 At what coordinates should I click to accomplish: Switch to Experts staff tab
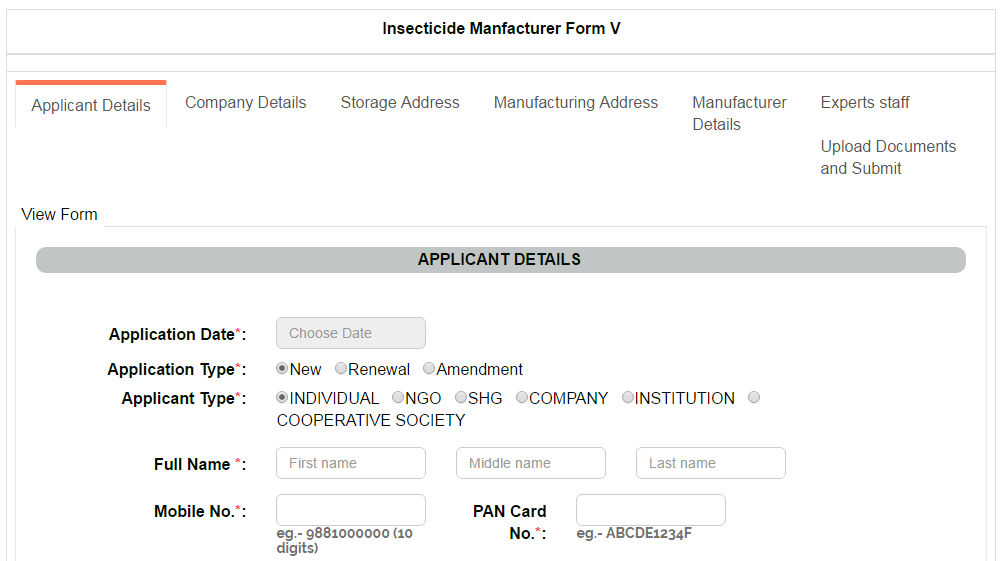coord(865,102)
